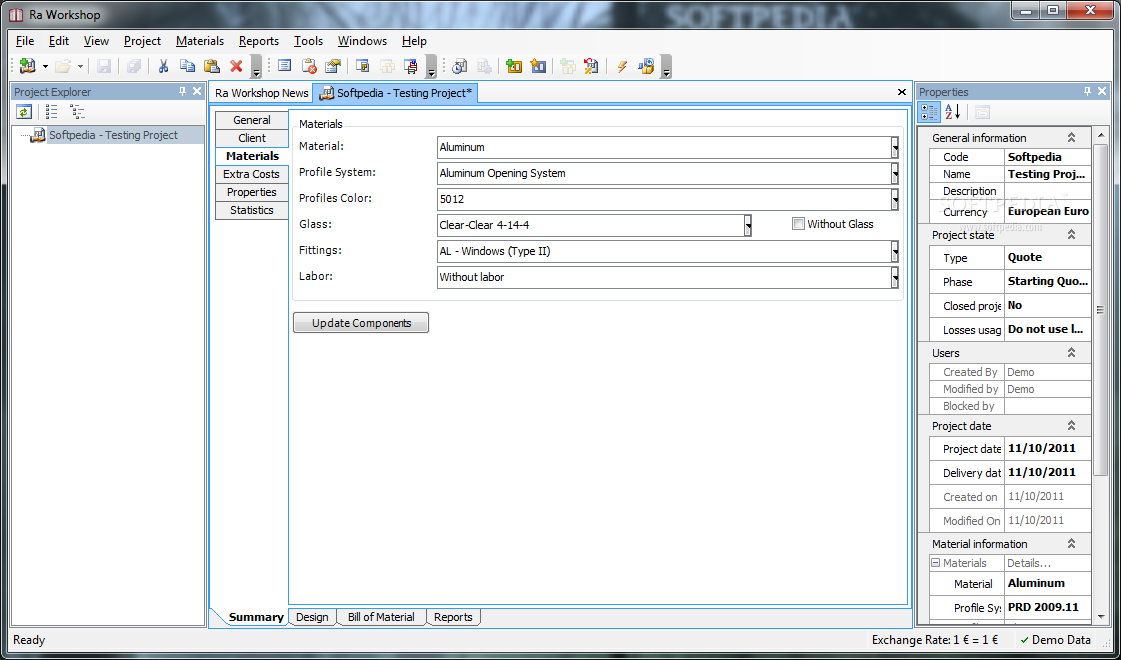The image size is (1121, 660).
Task: Click the Update Components button
Action: 361,323
